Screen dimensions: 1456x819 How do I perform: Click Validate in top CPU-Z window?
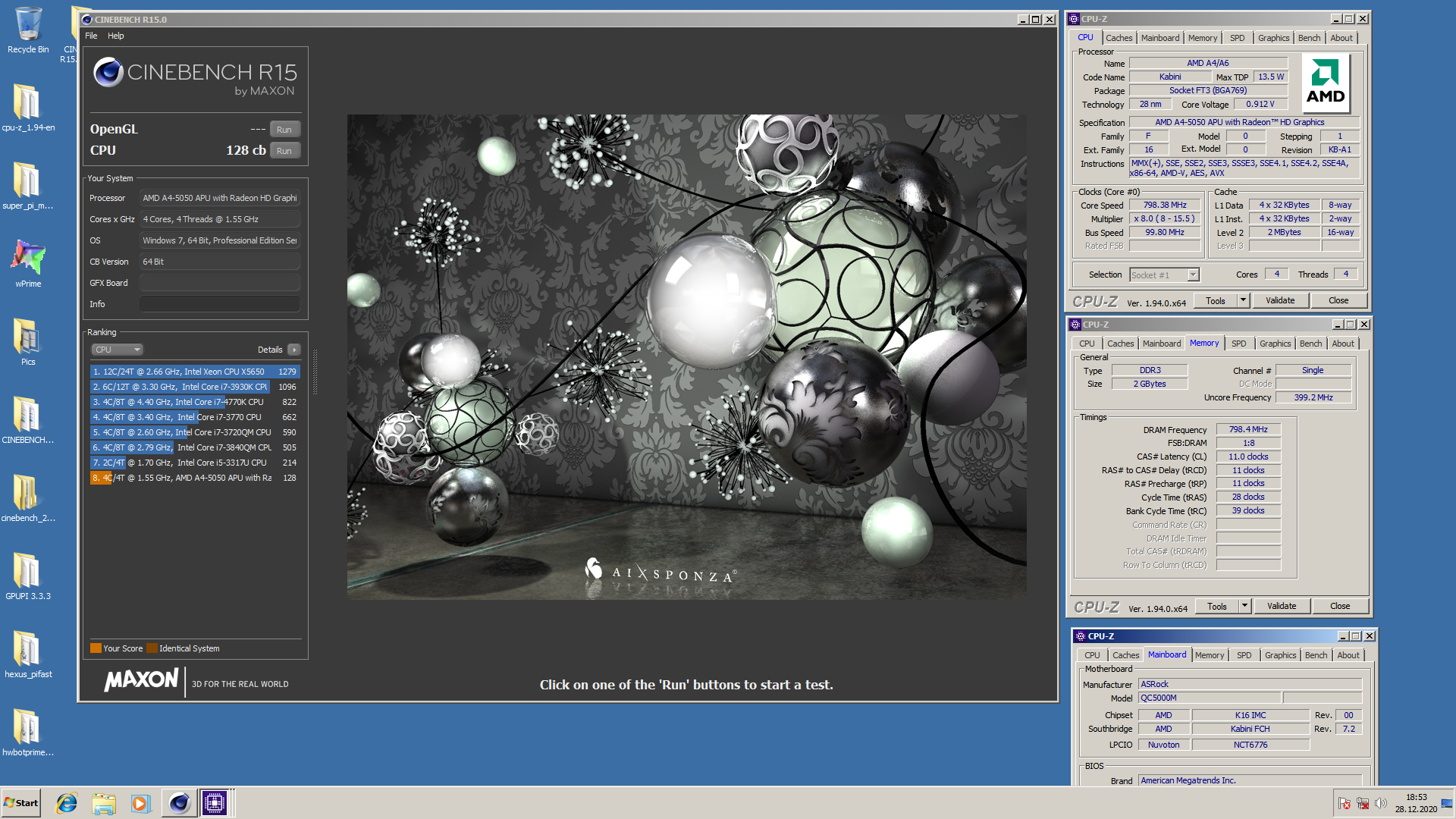tap(1280, 301)
